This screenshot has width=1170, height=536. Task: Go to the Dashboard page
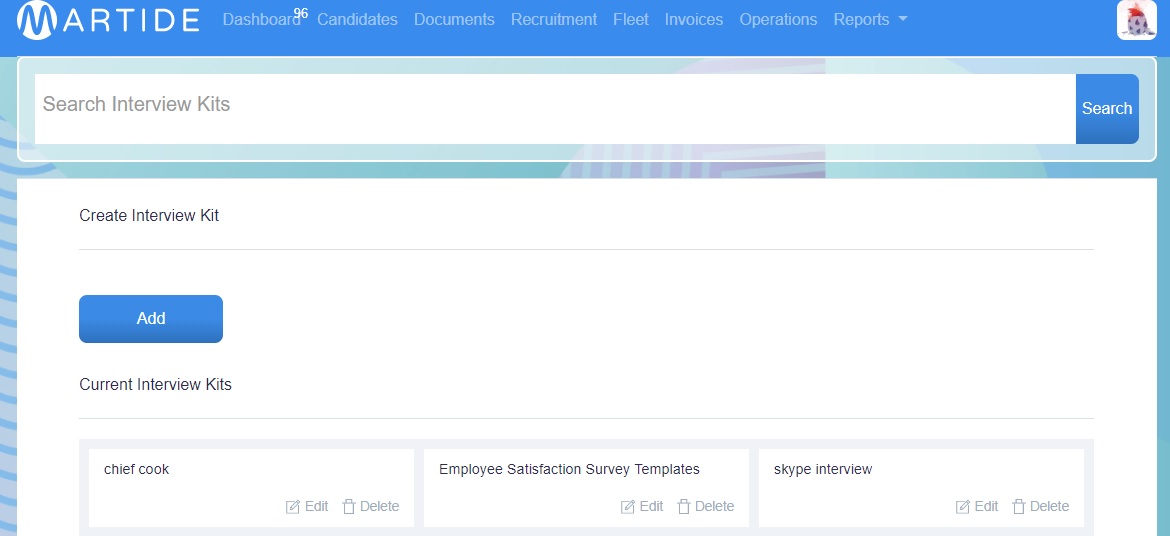[x=261, y=20]
